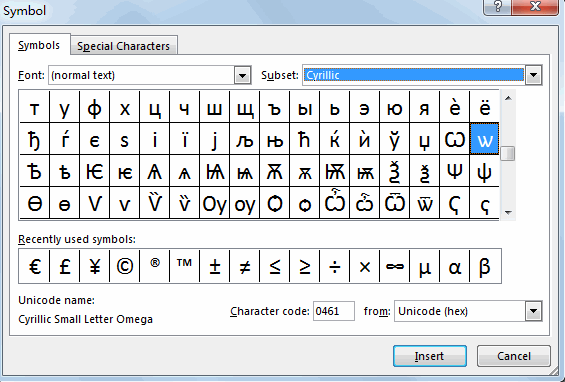This screenshot has width=565, height=382.
Task: Select the capital Fita Ѳ cell
Action: 34,203
